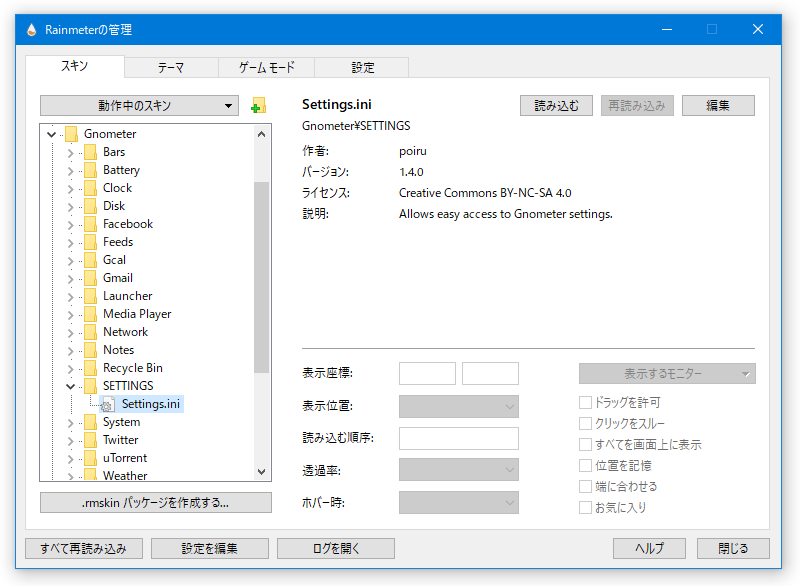This screenshot has width=800, height=586.
Task: Click the 閉じる button
Action: 733,549
